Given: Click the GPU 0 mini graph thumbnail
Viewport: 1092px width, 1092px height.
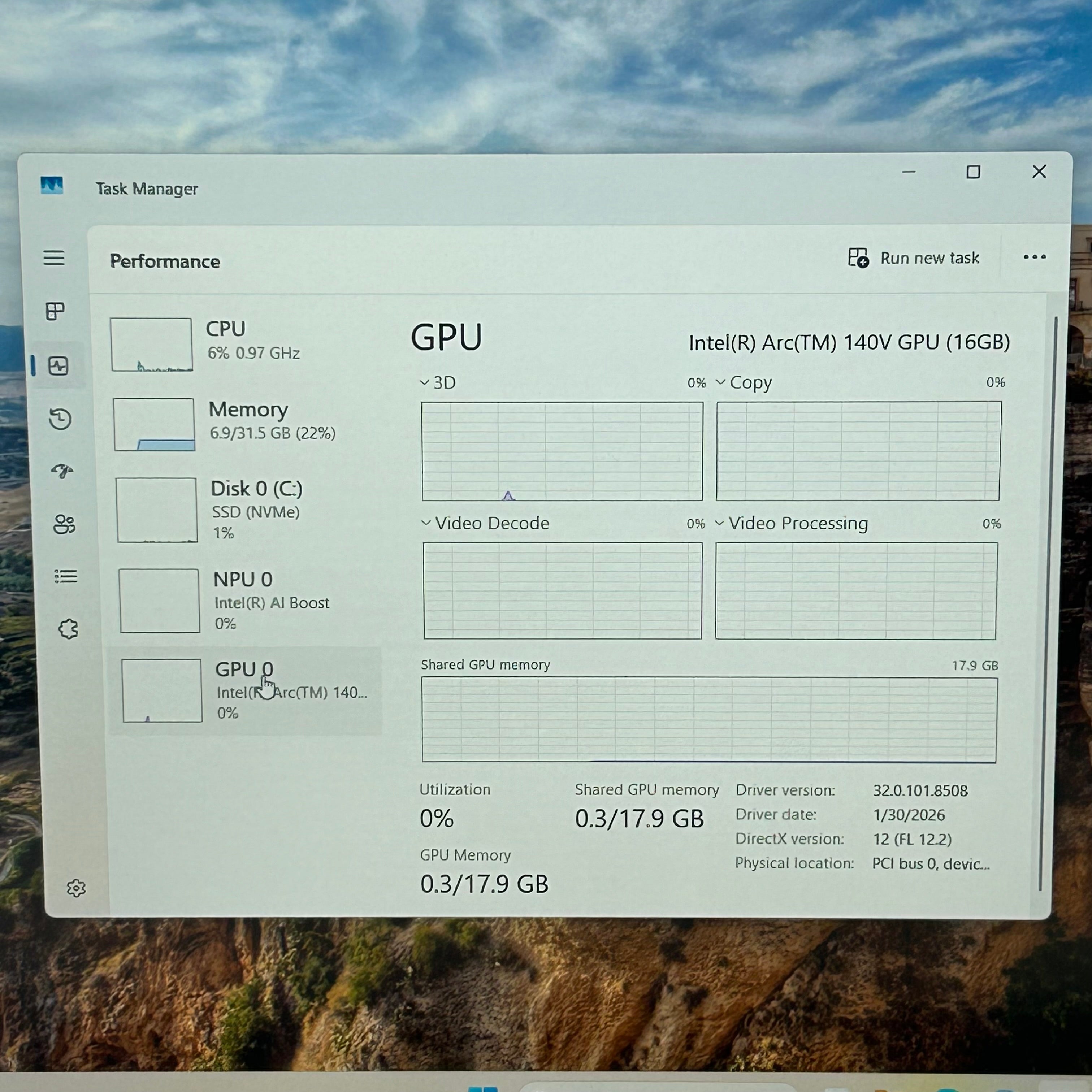Looking at the screenshot, I should 162,690.
